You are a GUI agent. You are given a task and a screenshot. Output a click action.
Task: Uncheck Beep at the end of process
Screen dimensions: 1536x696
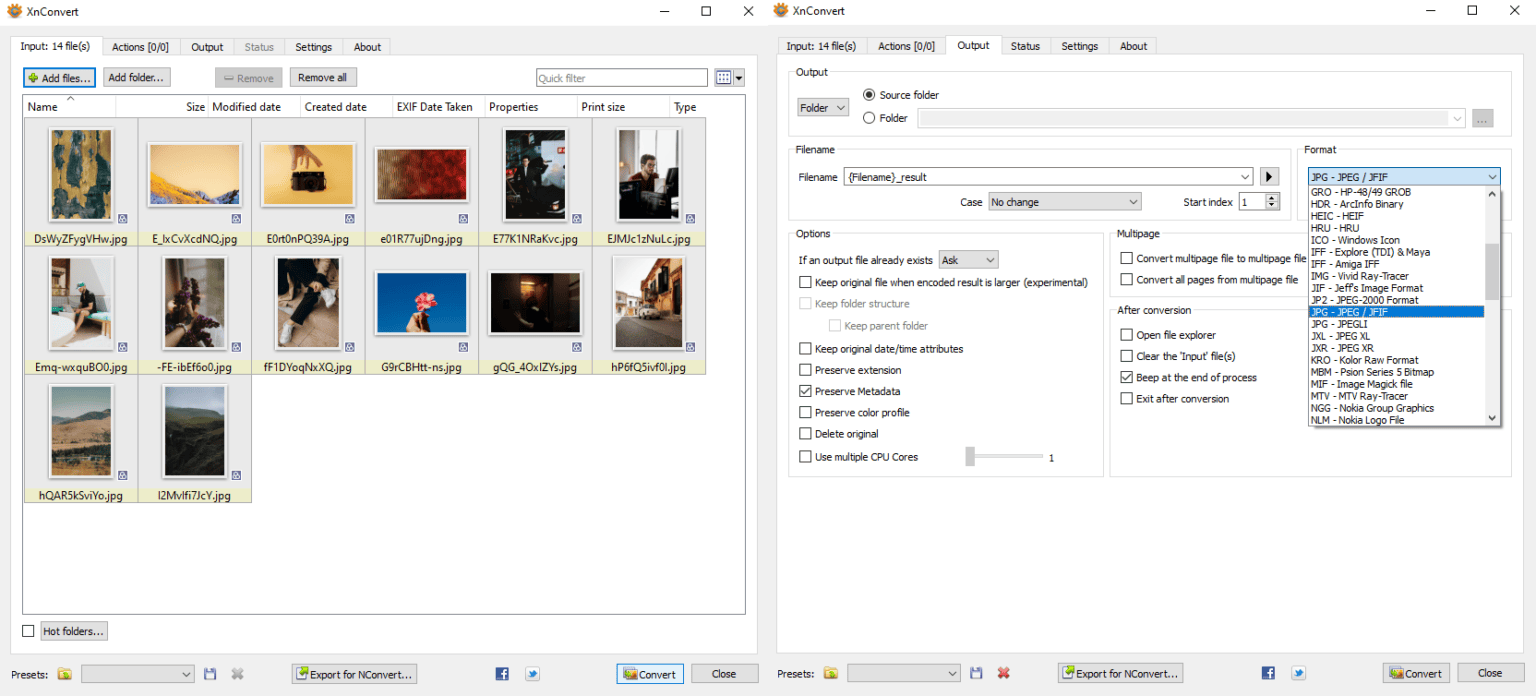(x=1127, y=378)
